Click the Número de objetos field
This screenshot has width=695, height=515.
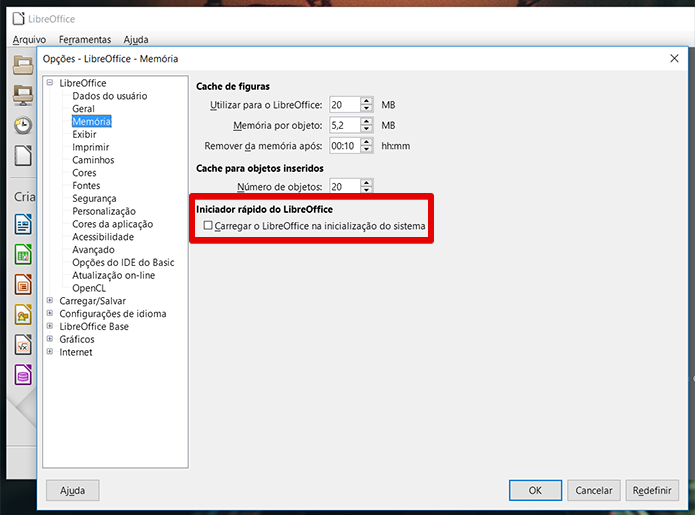(x=345, y=186)
